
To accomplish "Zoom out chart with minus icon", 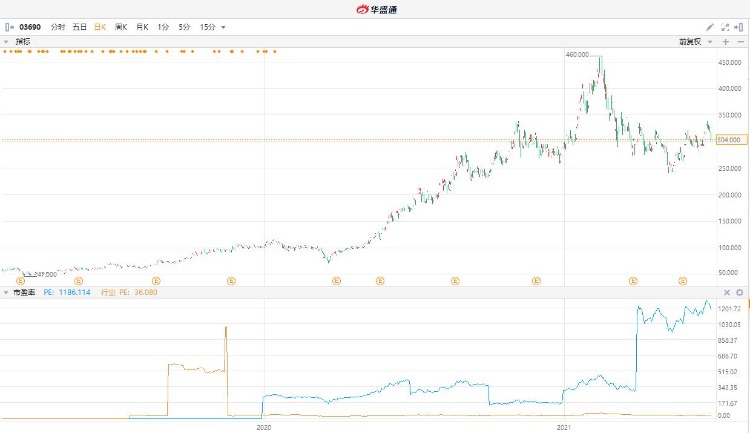I will pyautogui.click(x=740, y=42).
